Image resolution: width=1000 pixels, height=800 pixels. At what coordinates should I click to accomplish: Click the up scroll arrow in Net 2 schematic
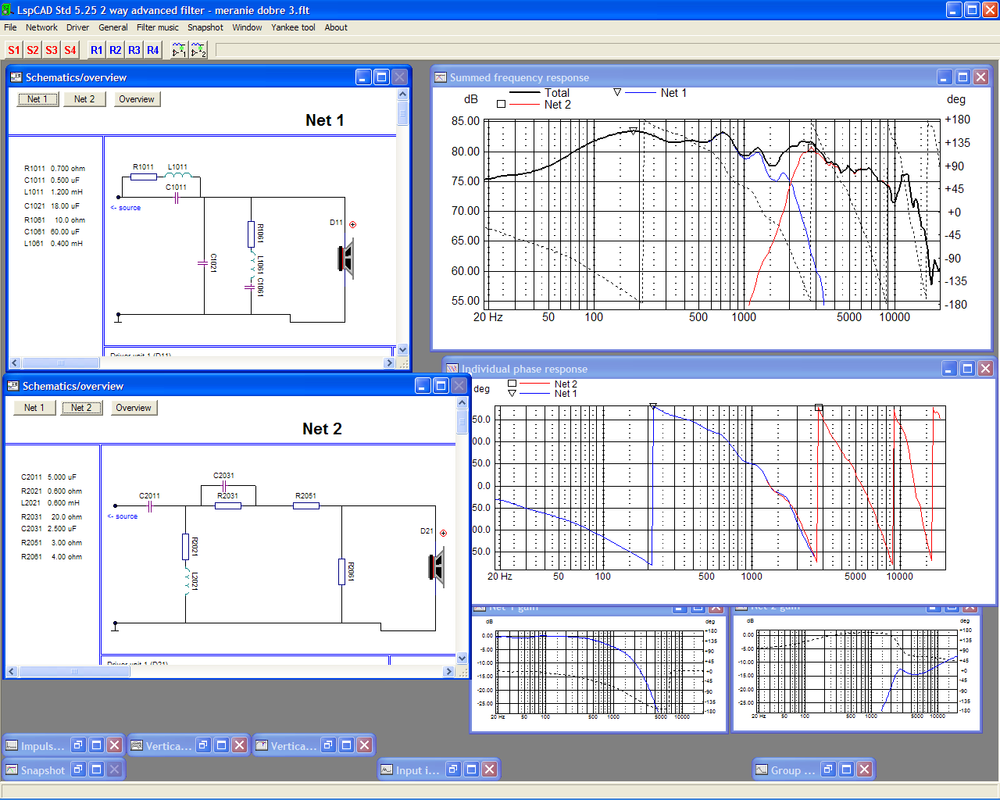click(462, 403)
